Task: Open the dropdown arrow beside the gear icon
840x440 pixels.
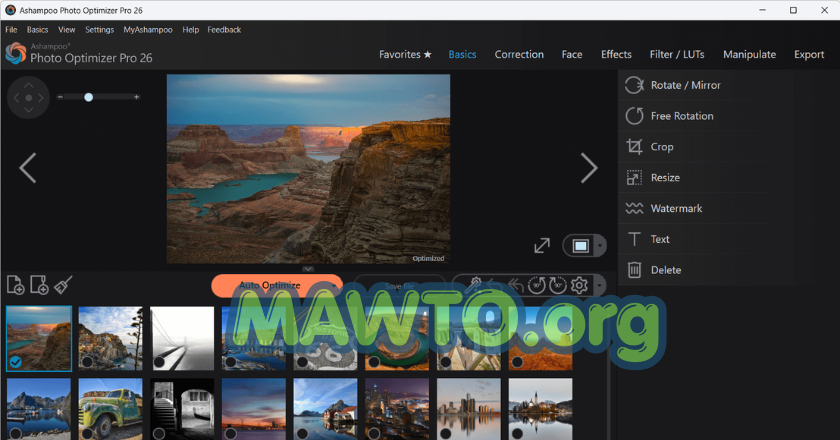Action: point(599,285)
